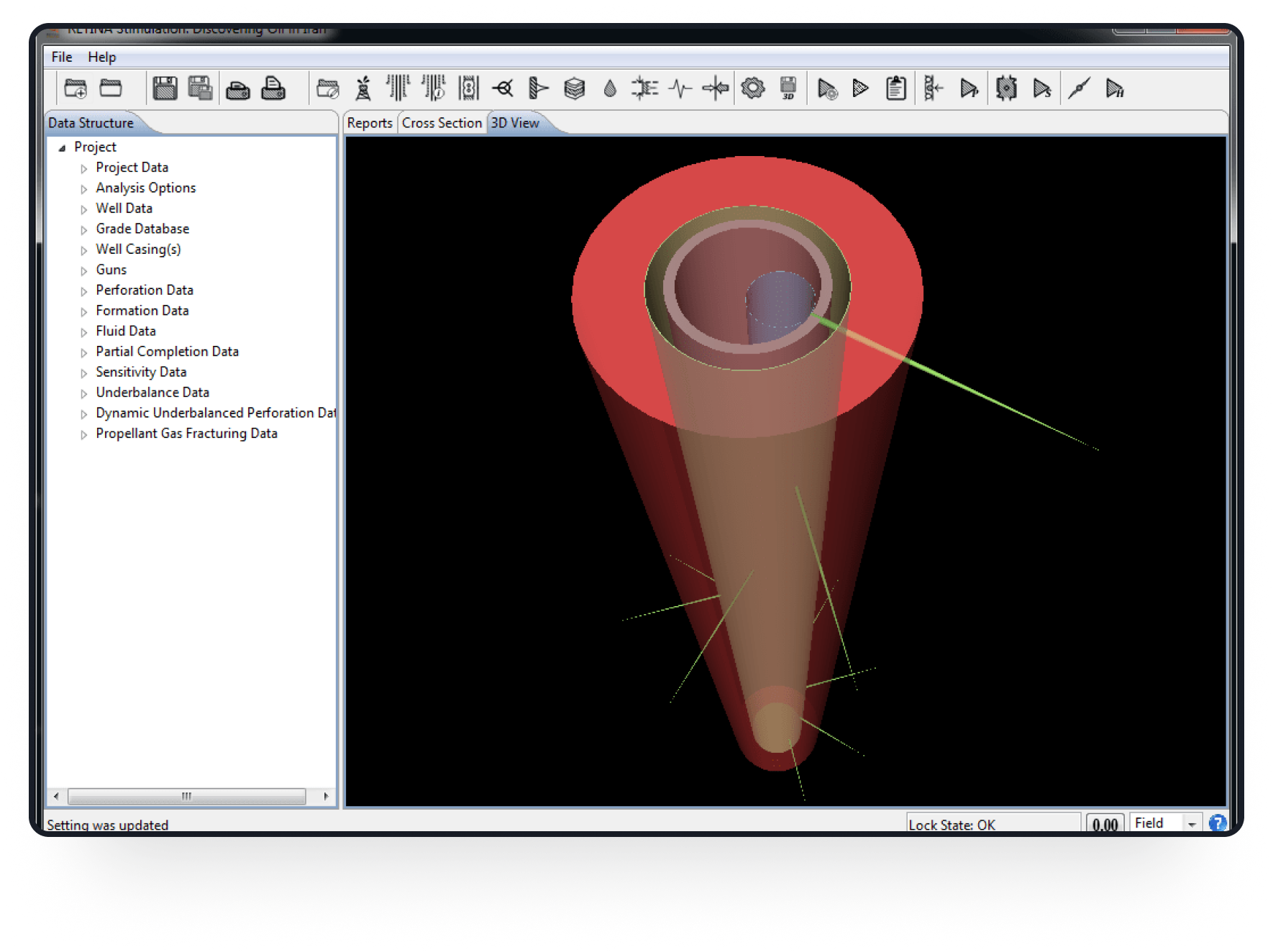
Task: Collapse the Project root node
Action: tap(62, 148)
